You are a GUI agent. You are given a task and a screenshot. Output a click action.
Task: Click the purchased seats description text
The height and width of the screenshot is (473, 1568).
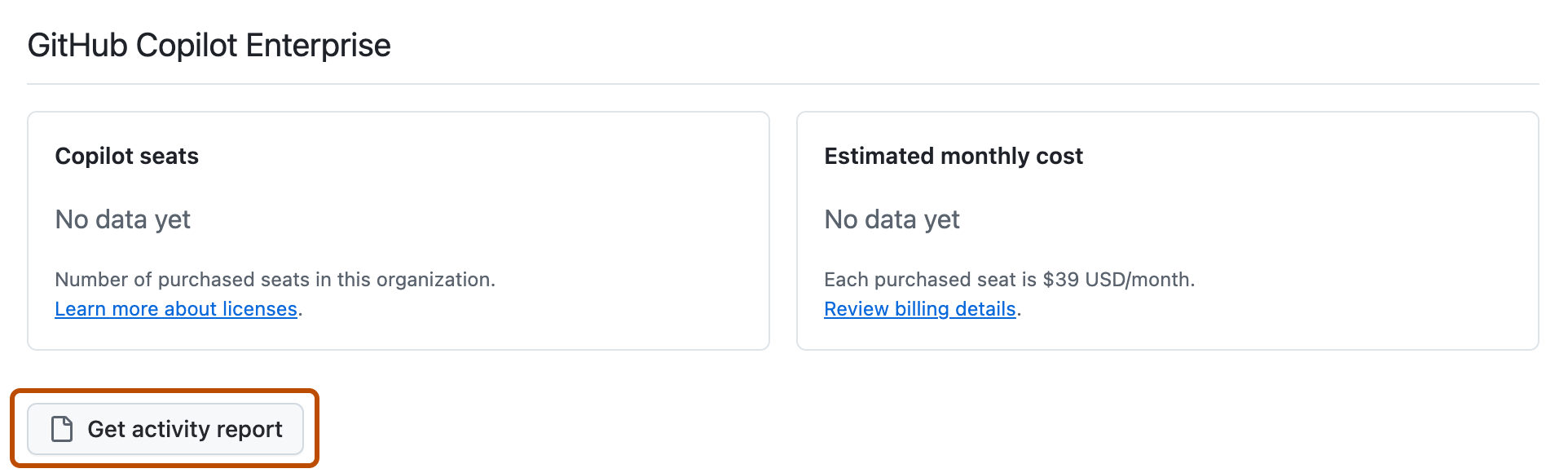[x=275, y=280]
